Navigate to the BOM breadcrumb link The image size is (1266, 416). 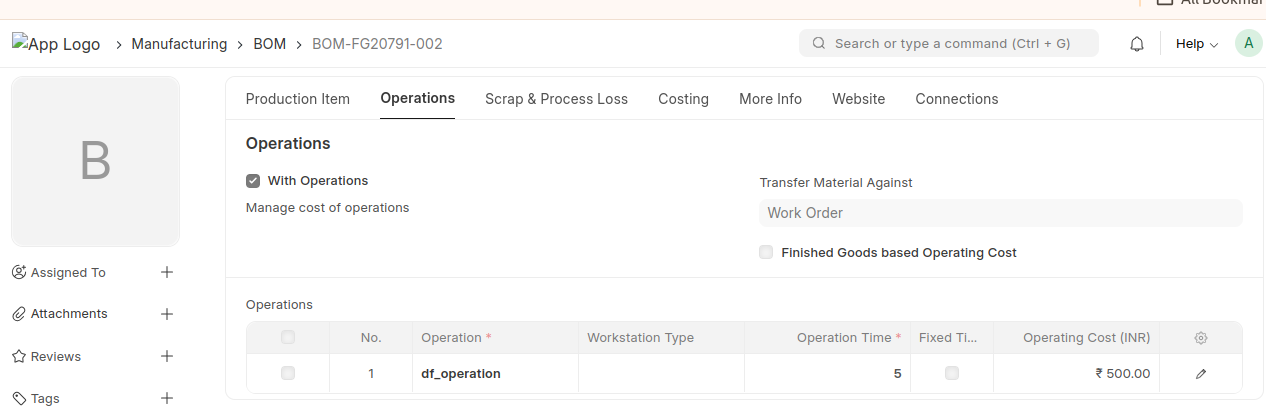269,44
